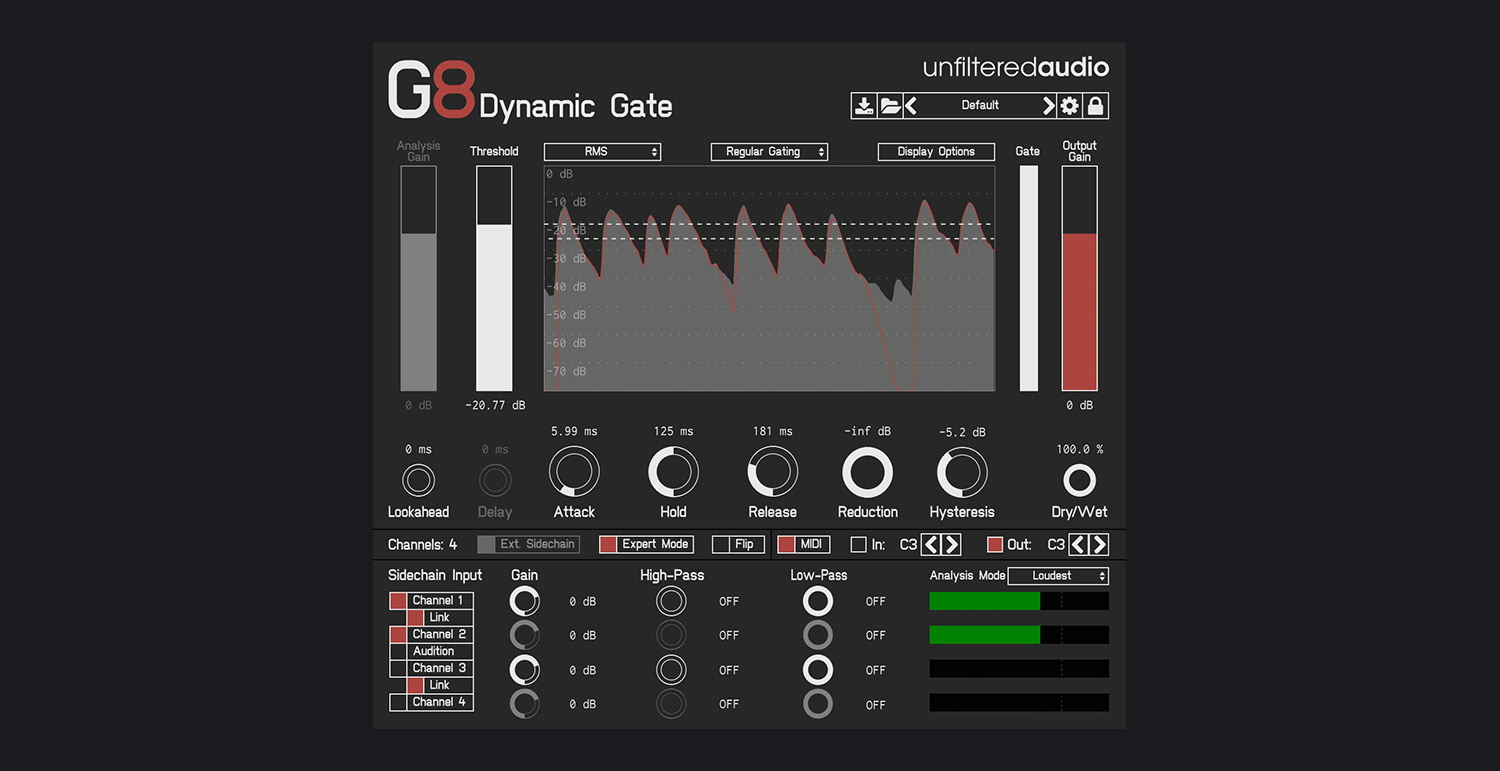Toggle the Ext. Sidechain switch
1500x771 pixels.
(528, 544)
